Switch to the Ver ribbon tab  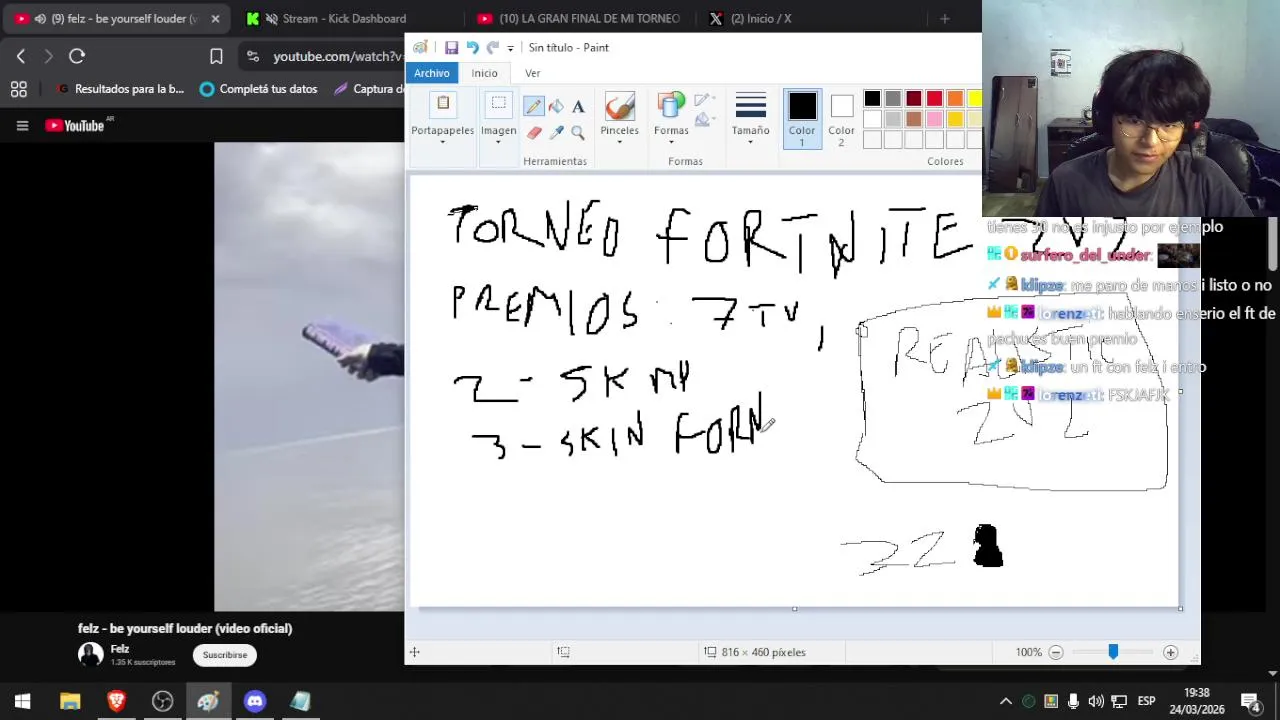coord(533,73)
